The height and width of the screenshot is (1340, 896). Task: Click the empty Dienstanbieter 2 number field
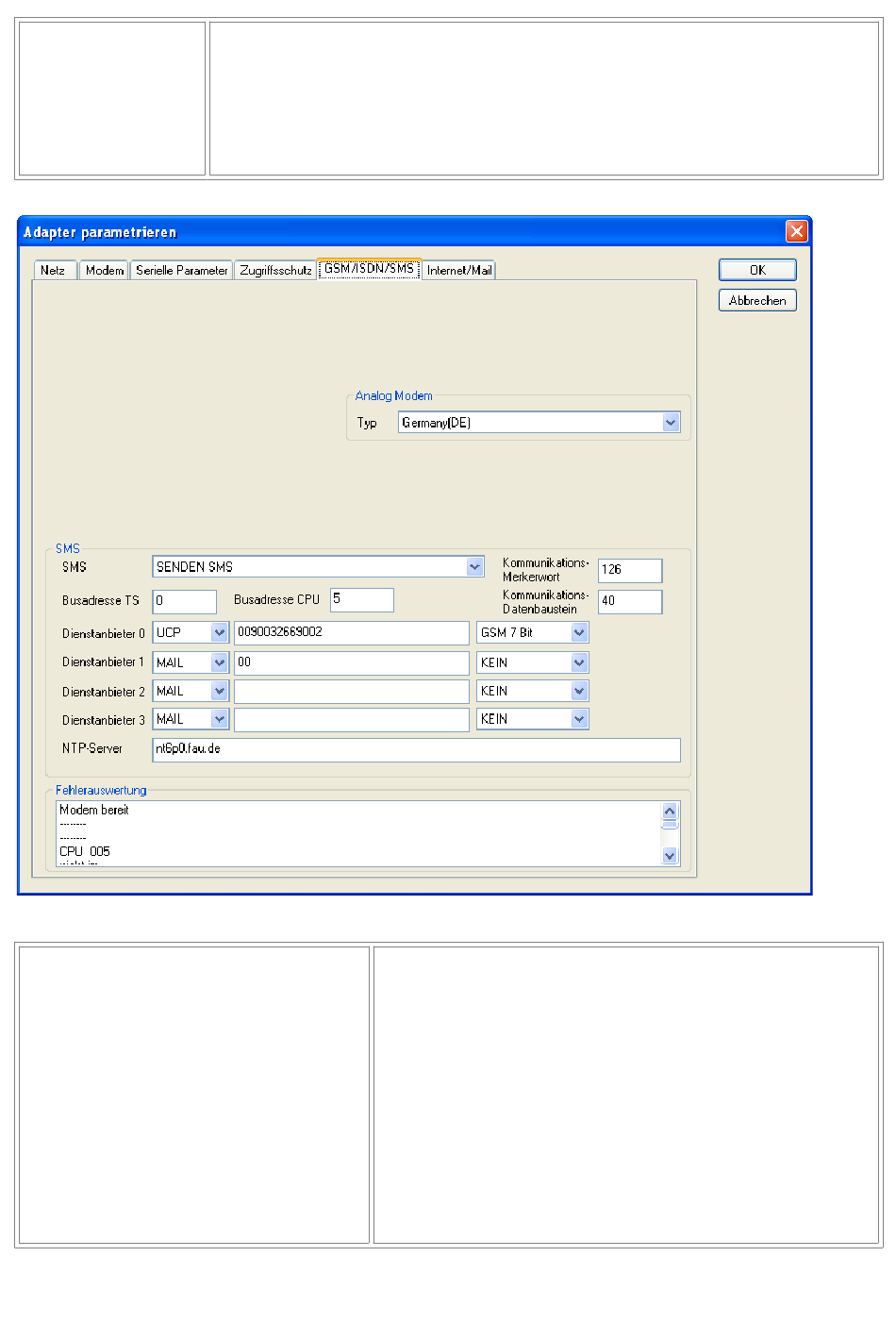(x=352, y=691)
